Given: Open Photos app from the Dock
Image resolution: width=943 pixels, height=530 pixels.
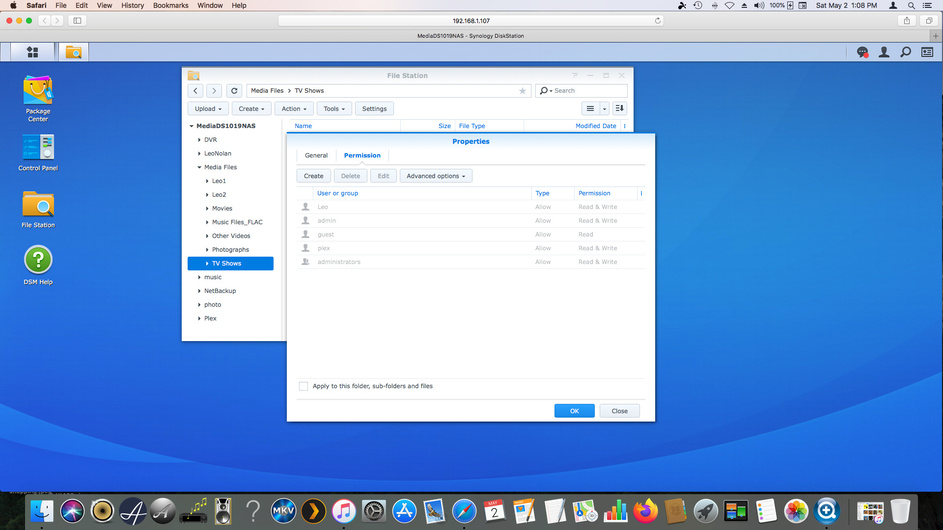Looking at the screenshot, I should click(x=796, y=511).
